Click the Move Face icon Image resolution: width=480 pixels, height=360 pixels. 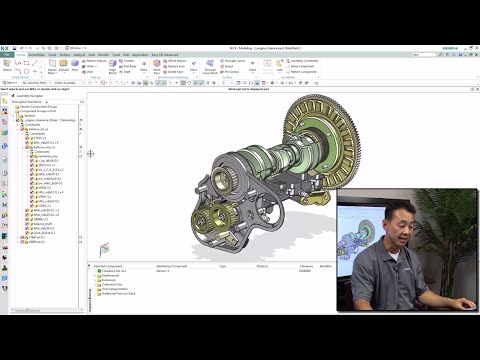tap(157, 63)
